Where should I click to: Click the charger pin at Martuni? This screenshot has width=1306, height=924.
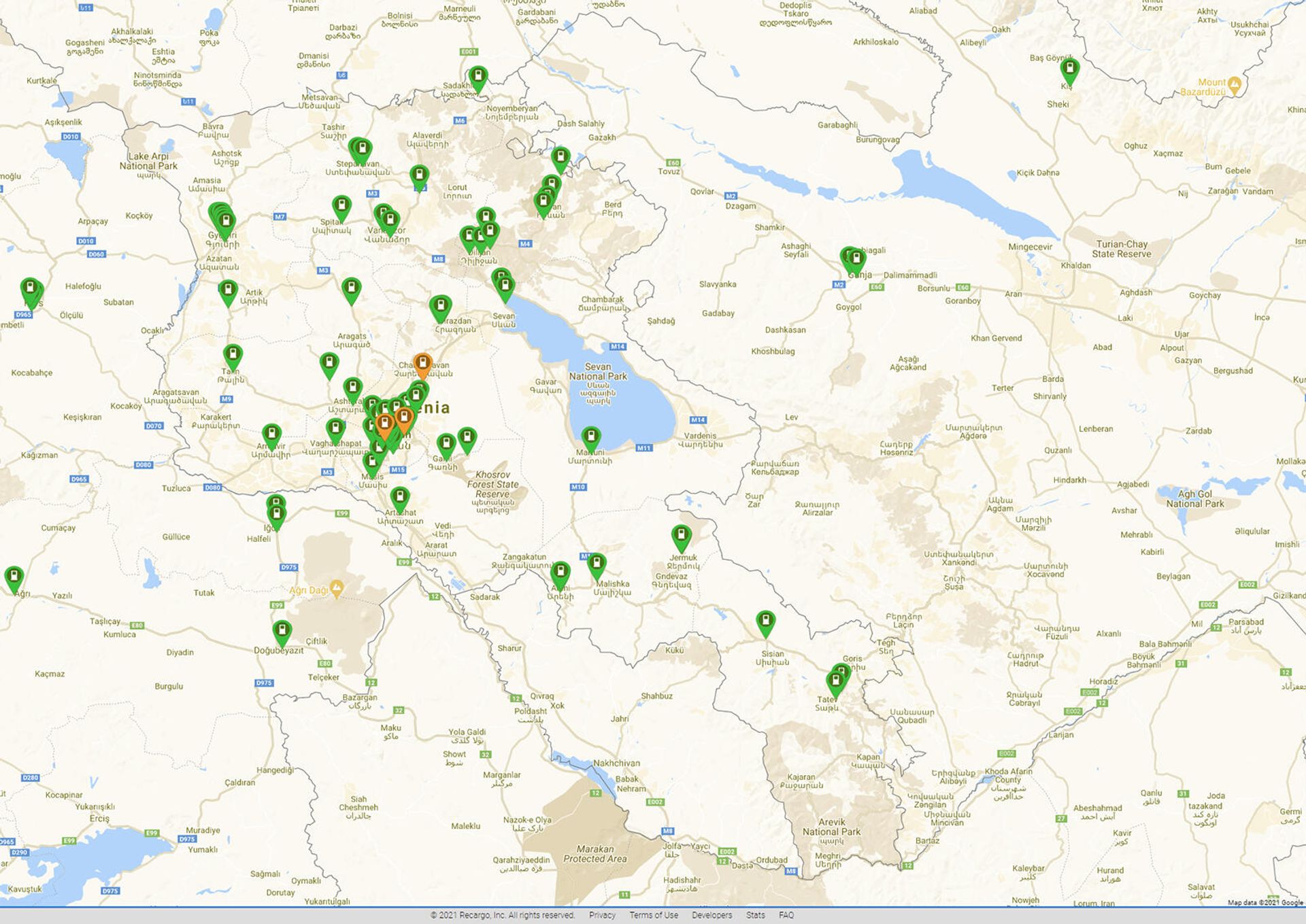coord(590,439)
